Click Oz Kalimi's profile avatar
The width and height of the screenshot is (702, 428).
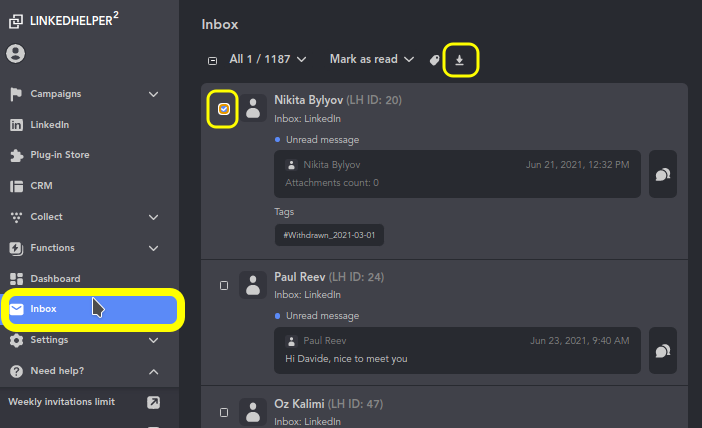pos(253,412)
